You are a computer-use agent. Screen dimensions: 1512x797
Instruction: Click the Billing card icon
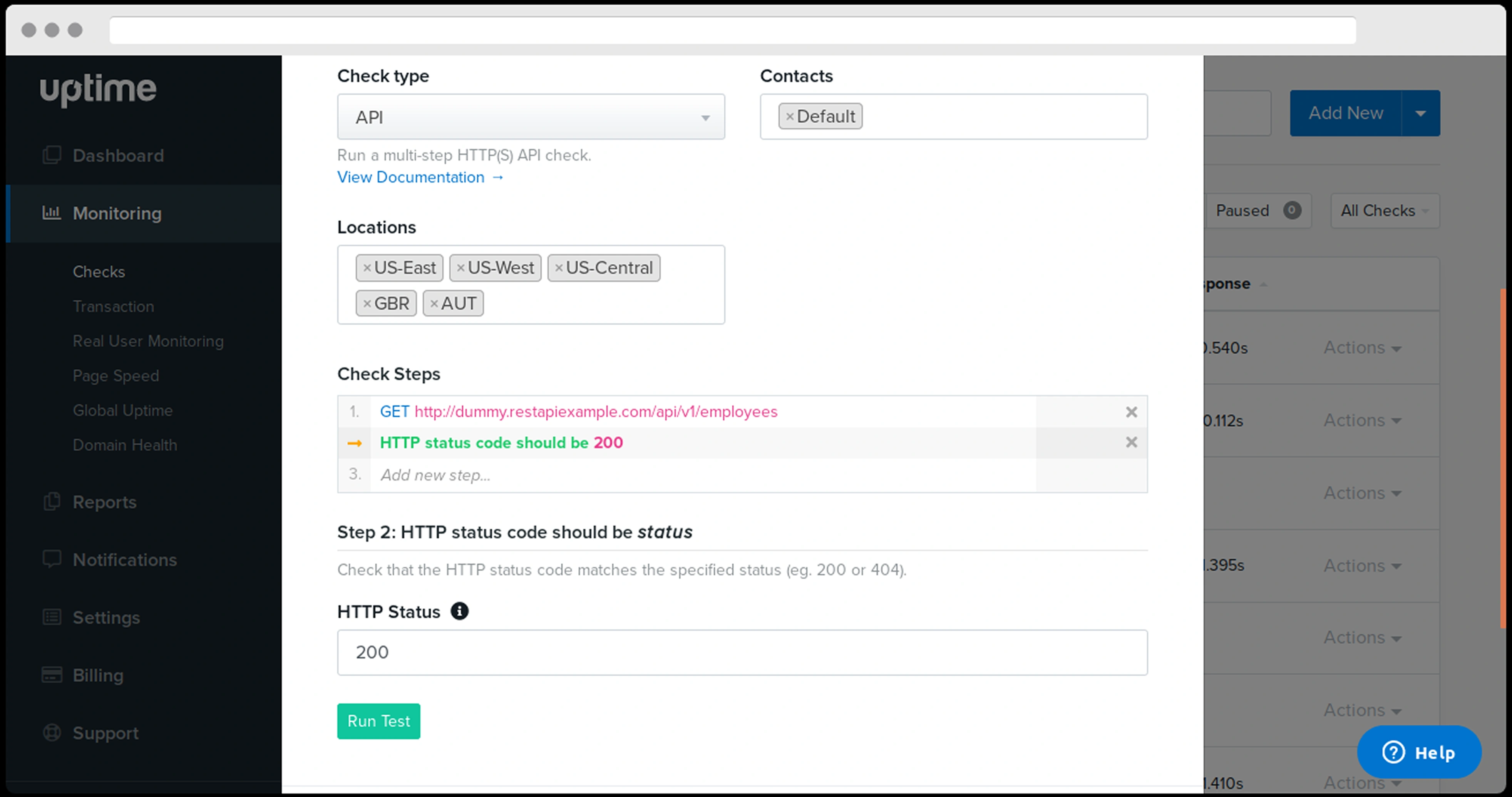(52, 675)
